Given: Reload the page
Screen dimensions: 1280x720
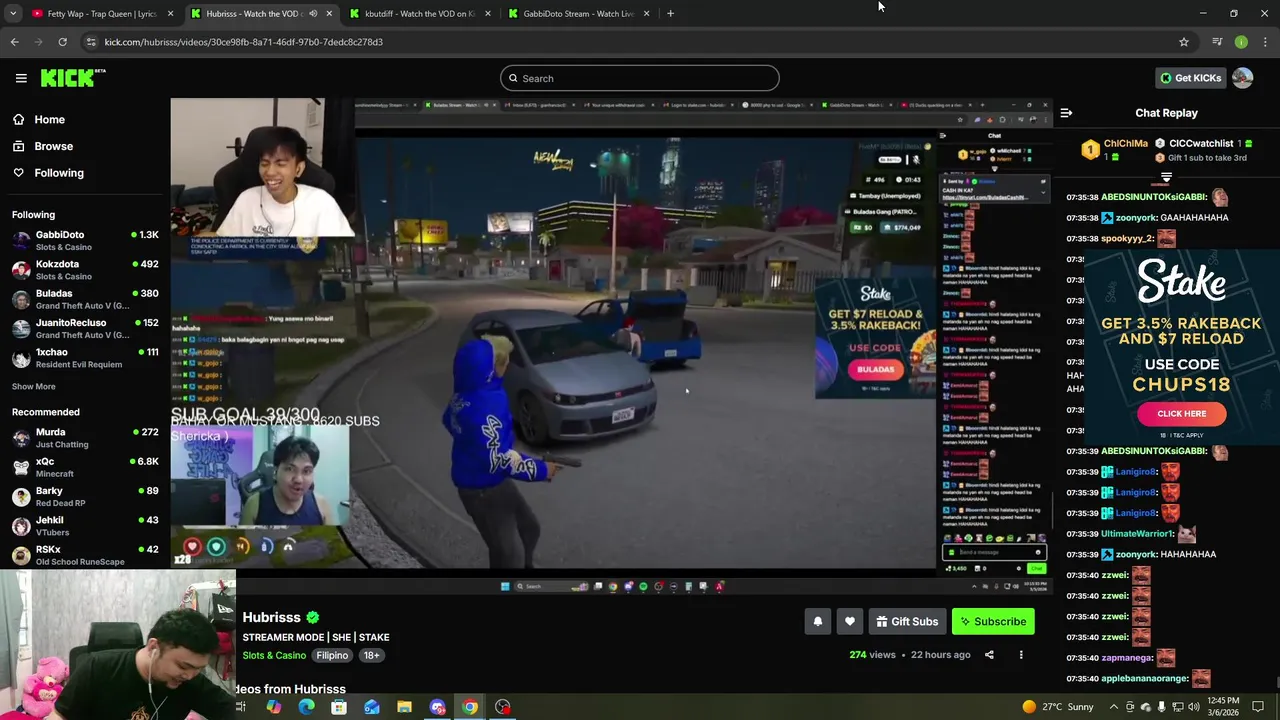Looking at the screenshot, I should coord(62,42).
